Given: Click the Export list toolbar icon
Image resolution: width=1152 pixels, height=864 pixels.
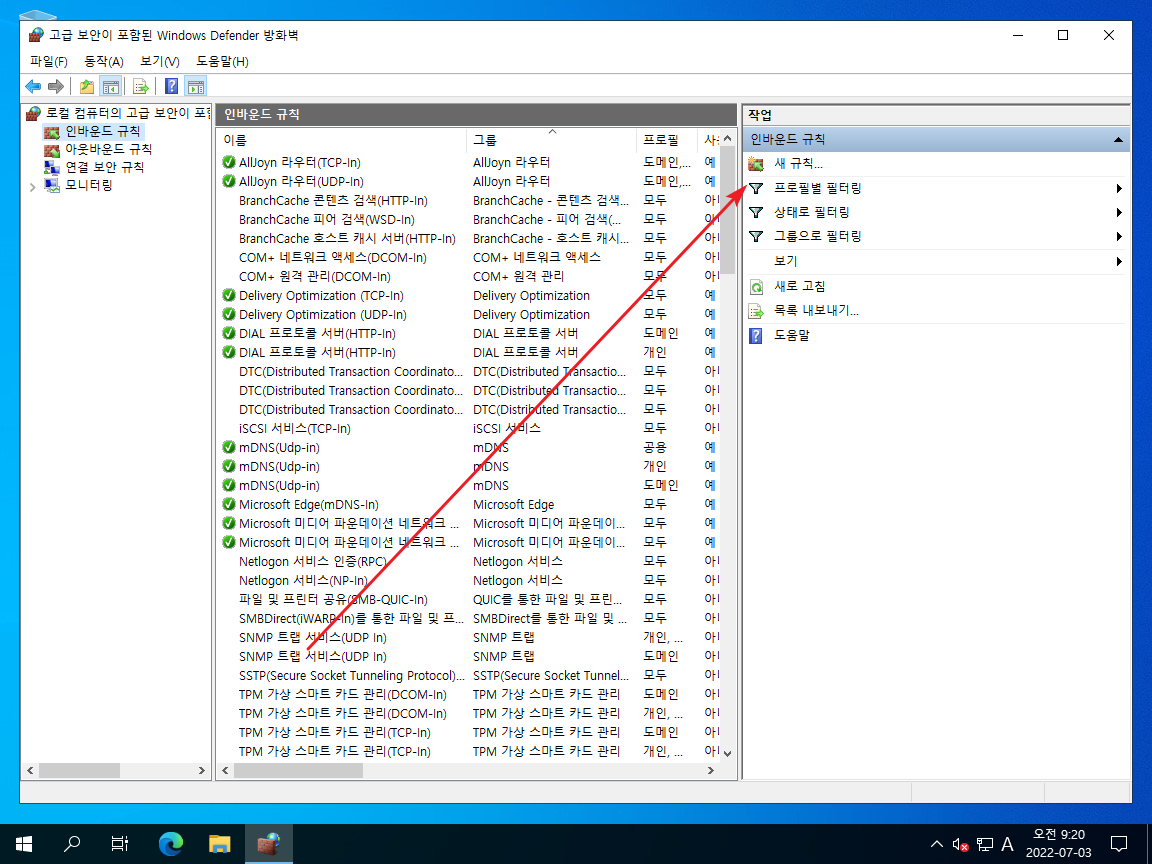Looking at the screenshot, I should click(x=141, y=87).
